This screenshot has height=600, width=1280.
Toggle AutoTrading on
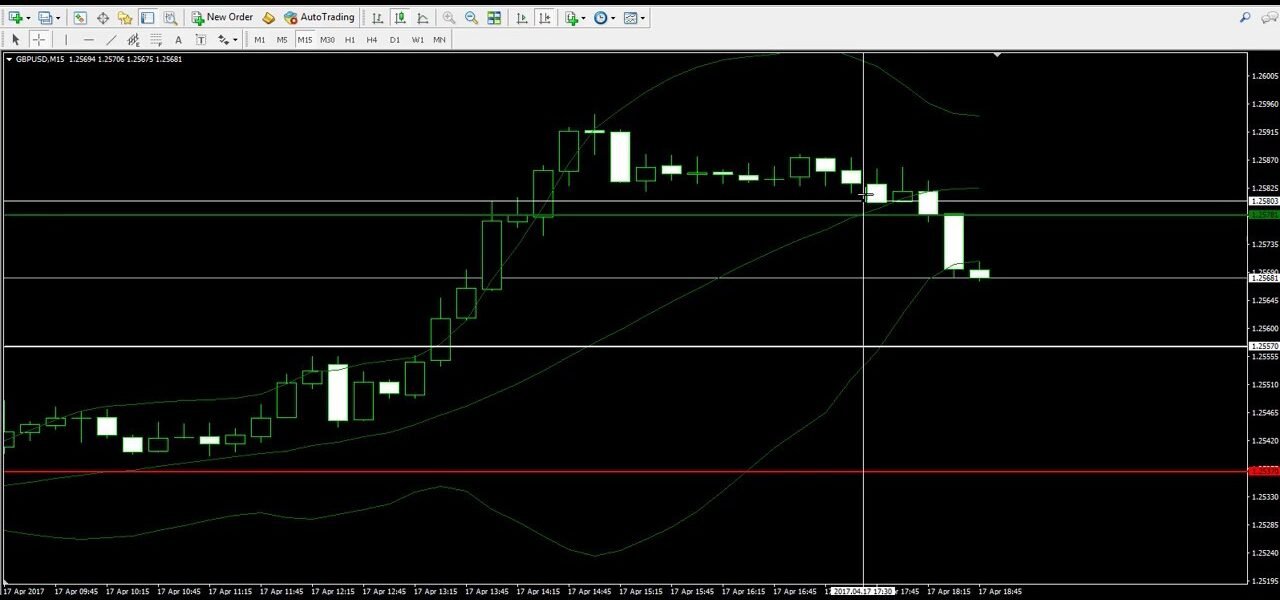pyautogui.click(x=319, y=17)
